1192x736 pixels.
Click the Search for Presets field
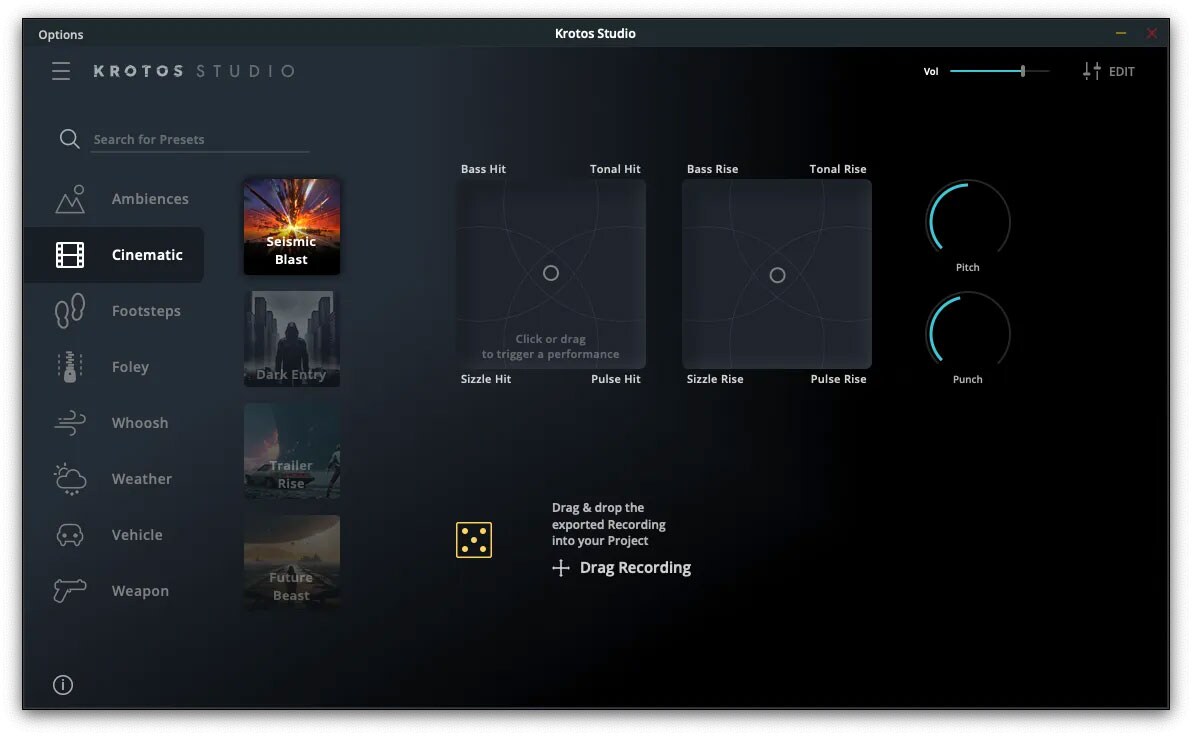200,140
